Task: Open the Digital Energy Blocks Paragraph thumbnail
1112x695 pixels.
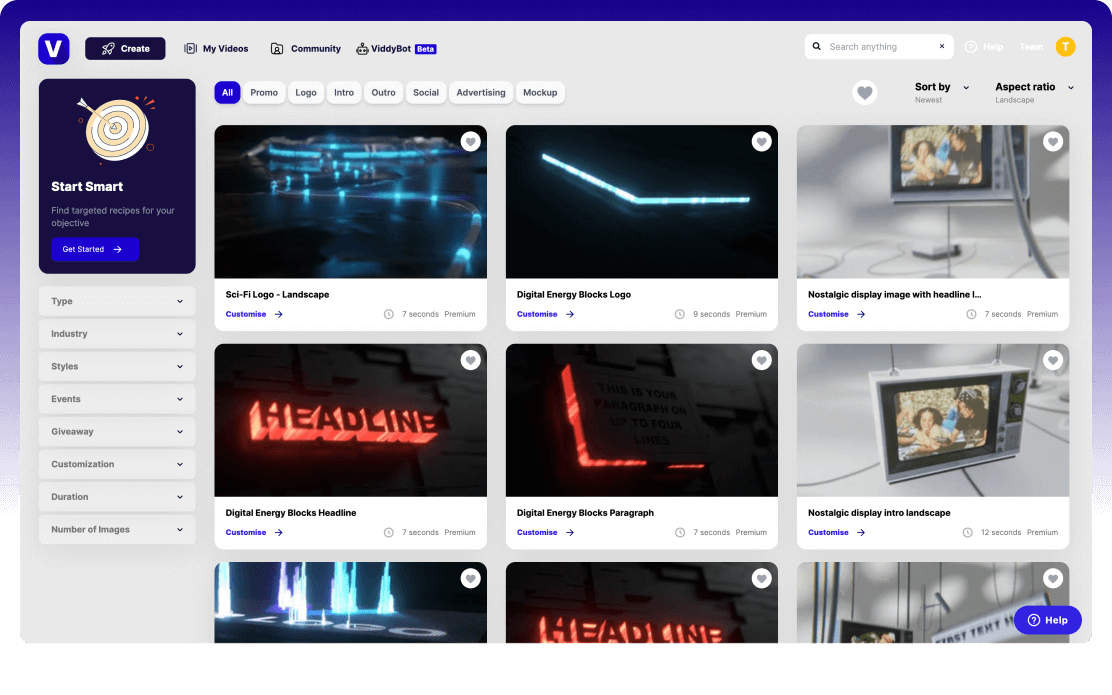Action: click(x=642, y=420)
